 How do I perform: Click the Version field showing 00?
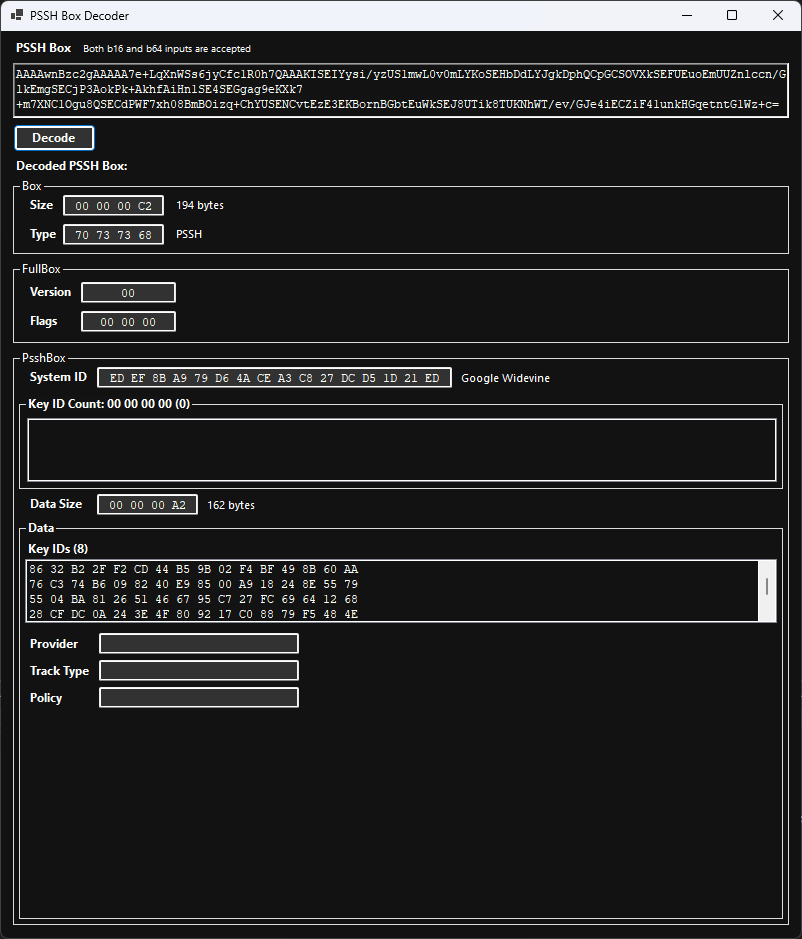pyautogui.click(x=128, y=293)
